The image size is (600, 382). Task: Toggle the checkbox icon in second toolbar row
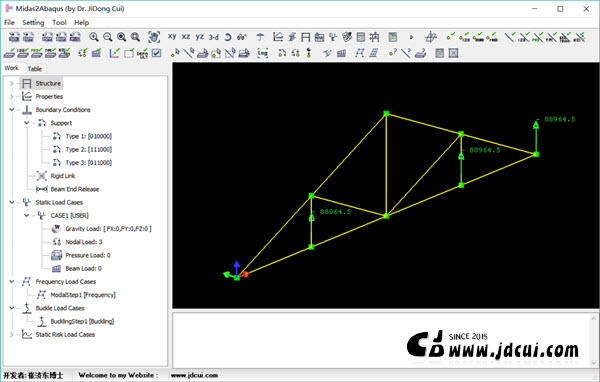point(157,53)
